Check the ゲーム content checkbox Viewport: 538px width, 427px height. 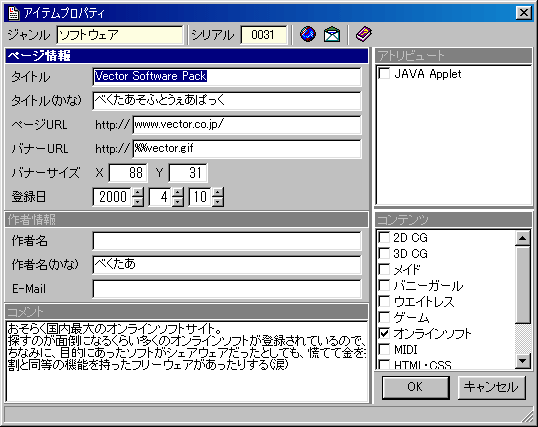(384, 317)
